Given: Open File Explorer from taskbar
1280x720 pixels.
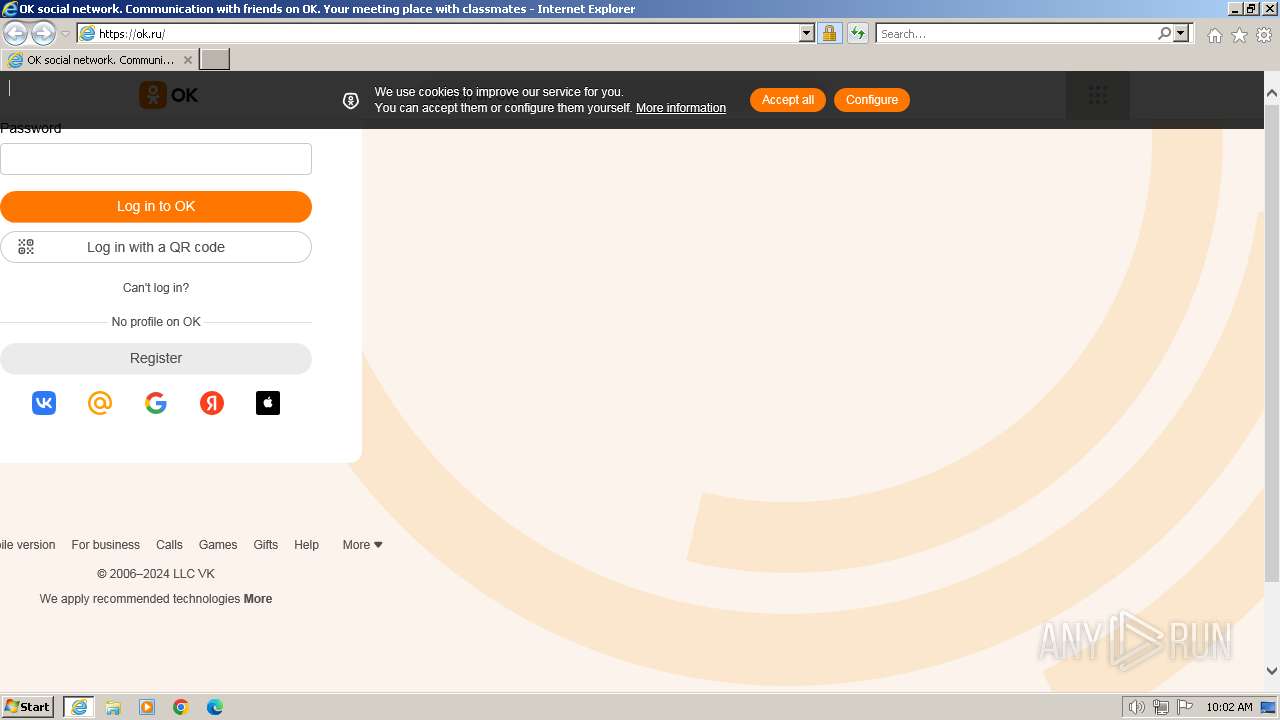Looking at the screenshot, I should (x=113, y=707).
